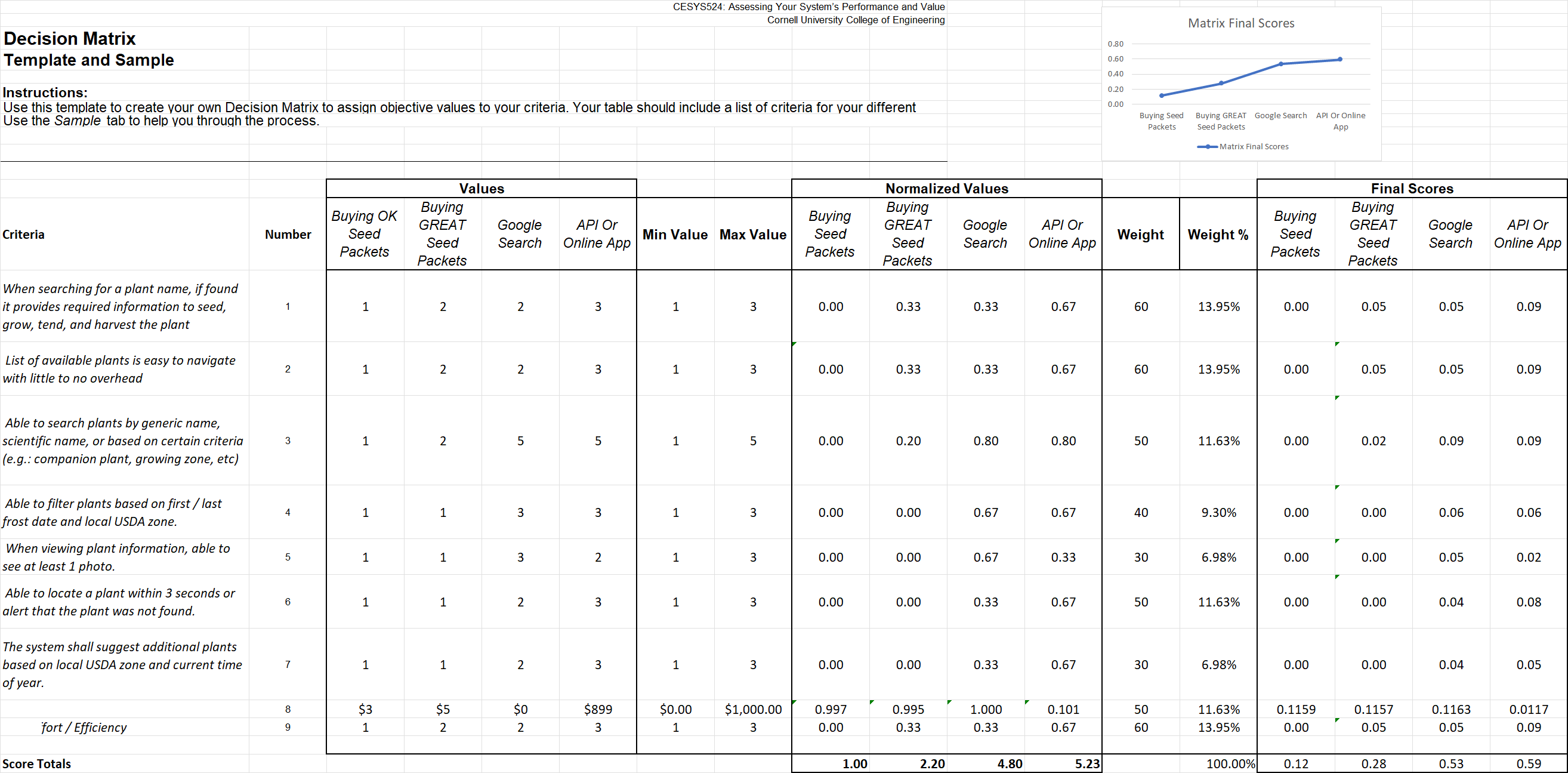Select the Google Search chart axis label
The width and height of the screenshot is (1568, 773).
(1280, 116)
